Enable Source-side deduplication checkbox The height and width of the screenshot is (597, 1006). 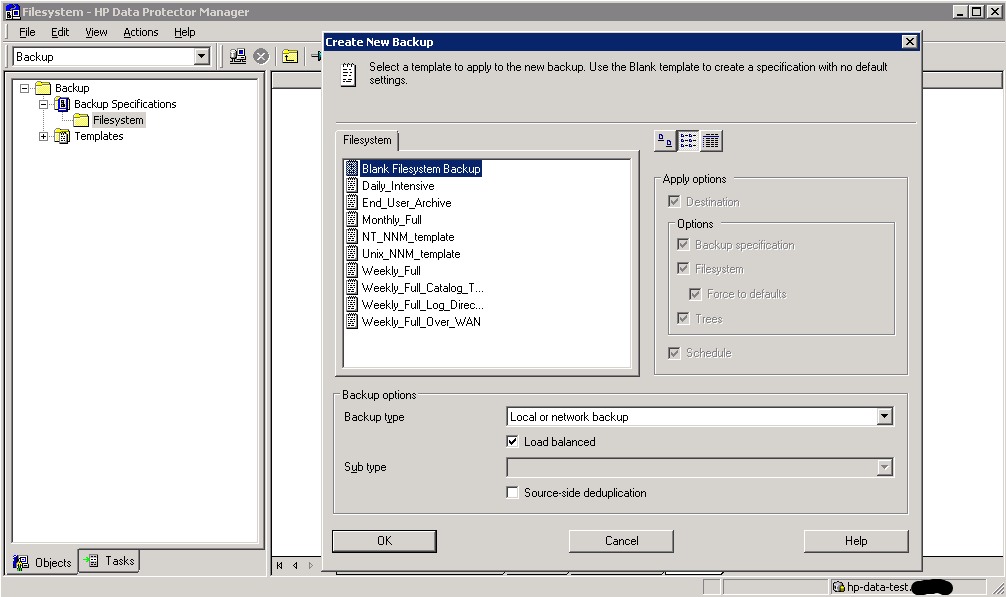pos(512,492)
